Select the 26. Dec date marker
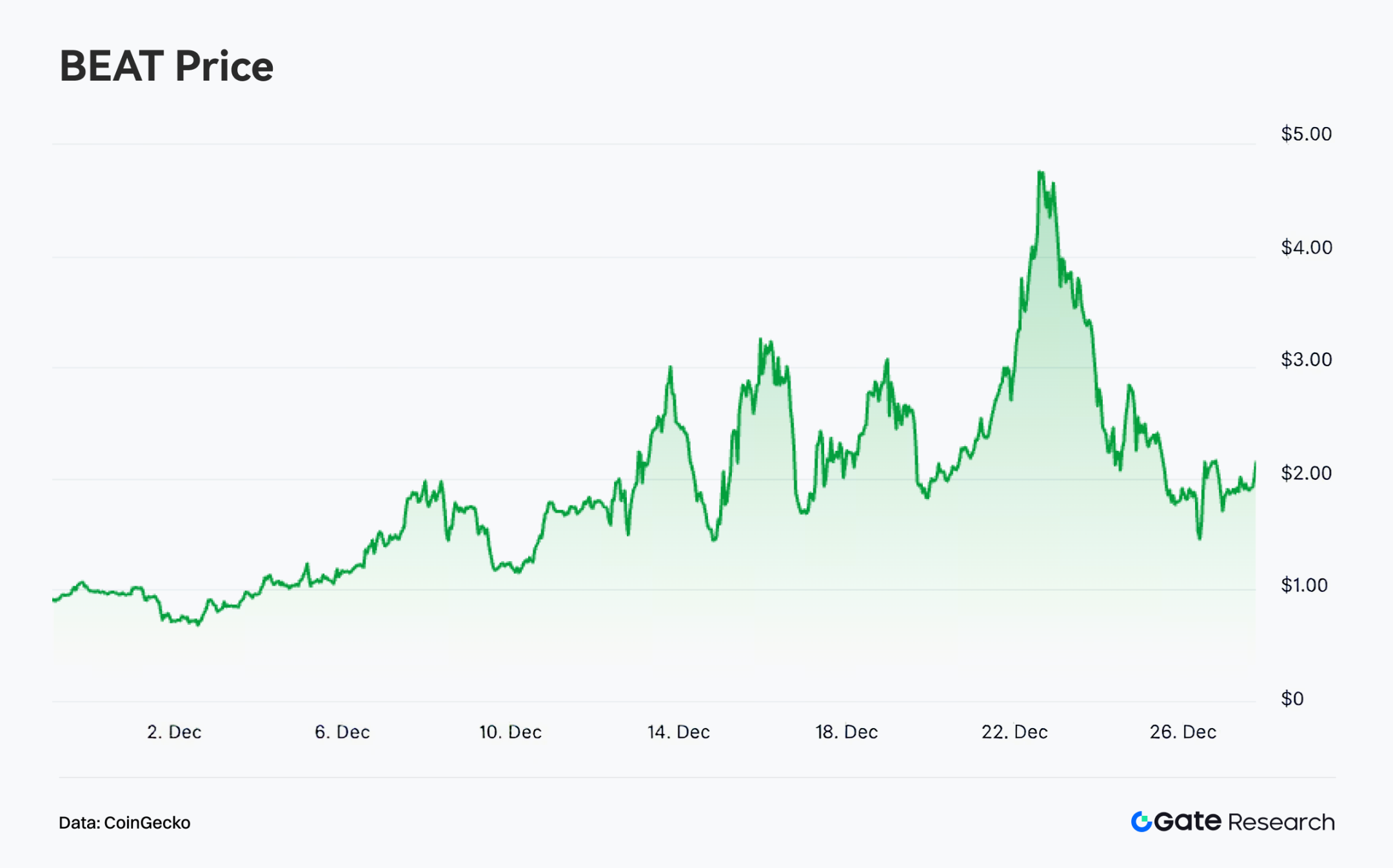 pos(1183,732)
